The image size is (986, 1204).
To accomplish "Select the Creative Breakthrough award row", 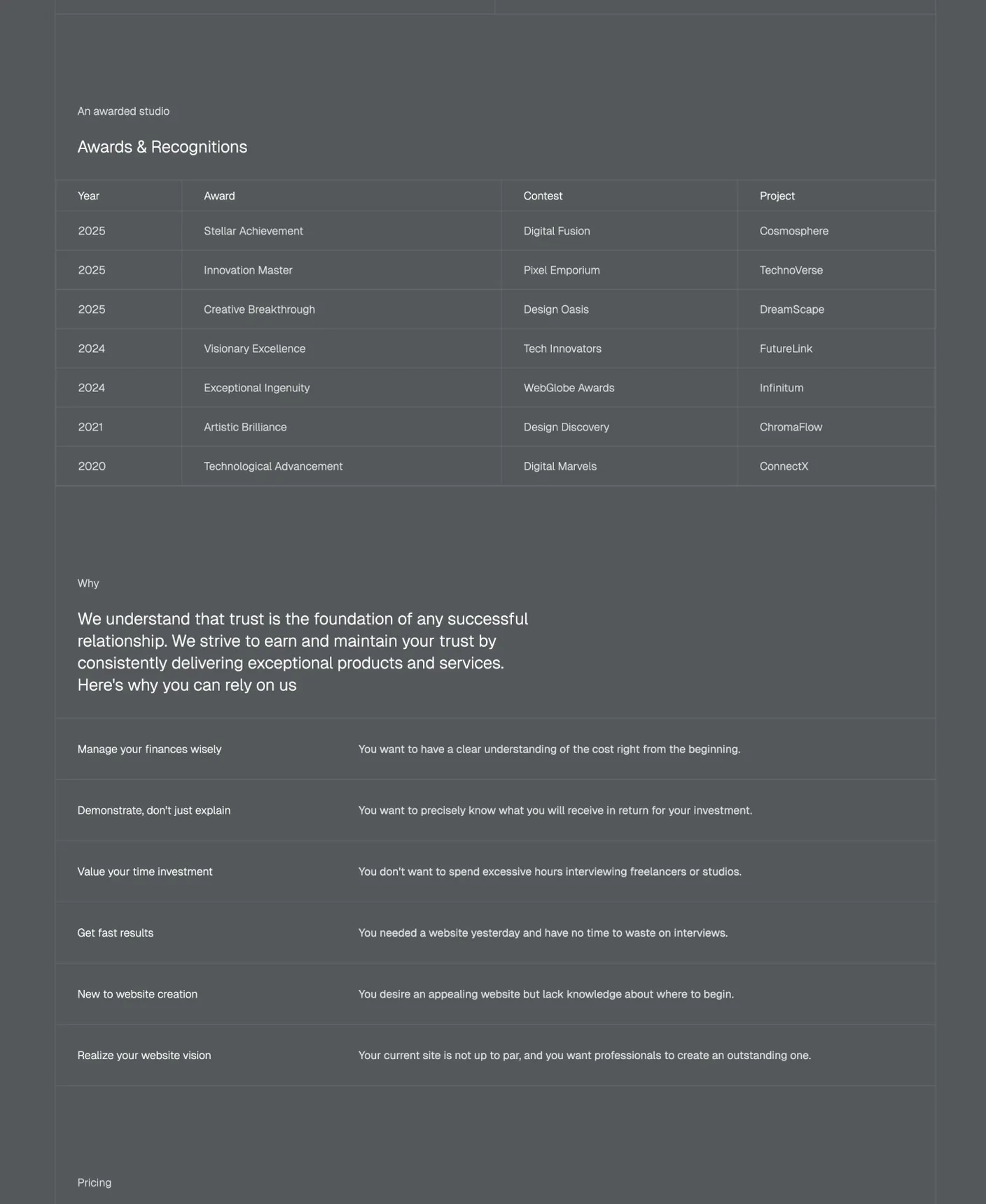I will [x=259, y=309].
